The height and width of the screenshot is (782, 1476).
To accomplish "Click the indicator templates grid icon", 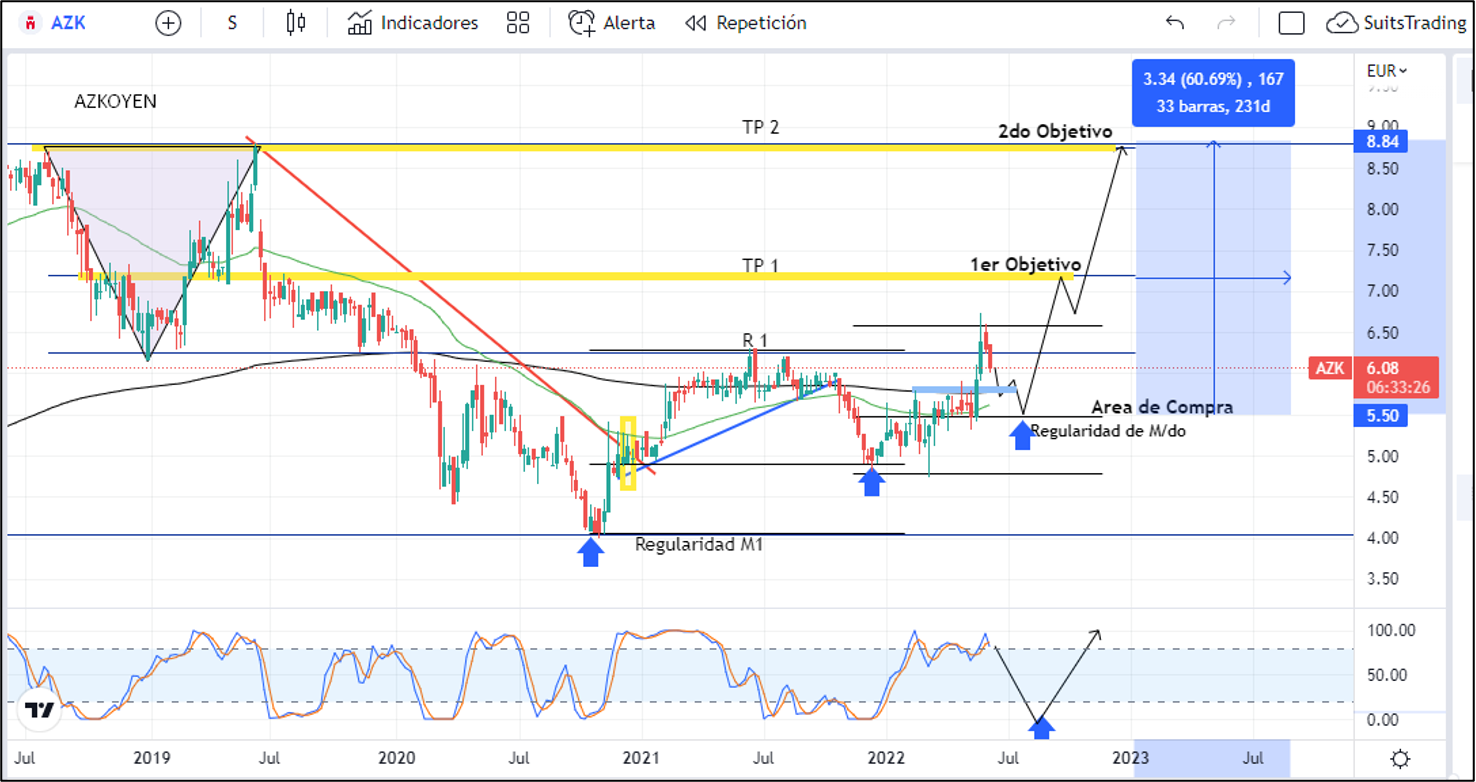I will (x=518, y=23).
